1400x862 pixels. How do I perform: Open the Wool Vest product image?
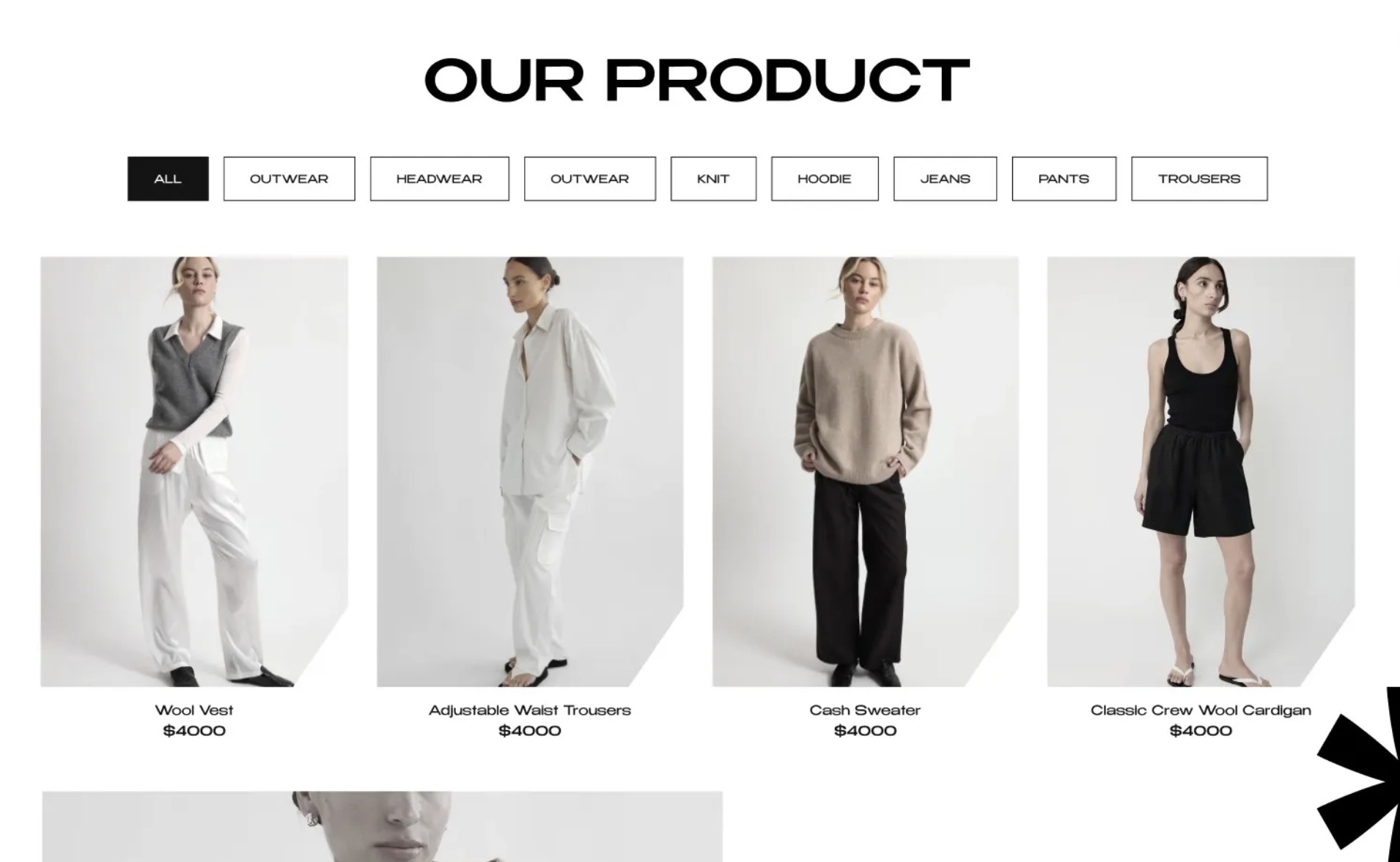(194, 471)
